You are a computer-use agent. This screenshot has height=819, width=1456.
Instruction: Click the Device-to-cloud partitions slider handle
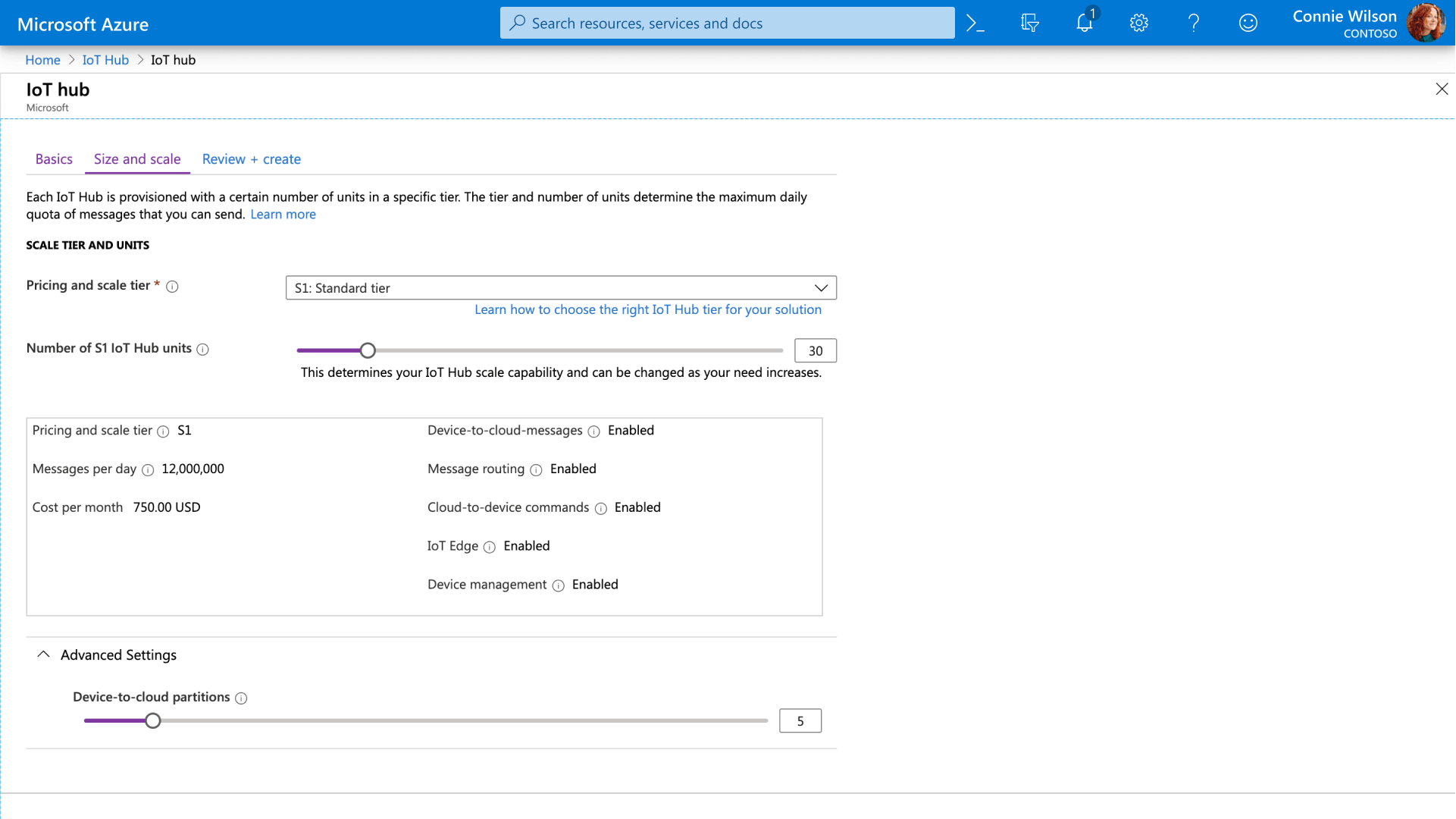(153, 720)
